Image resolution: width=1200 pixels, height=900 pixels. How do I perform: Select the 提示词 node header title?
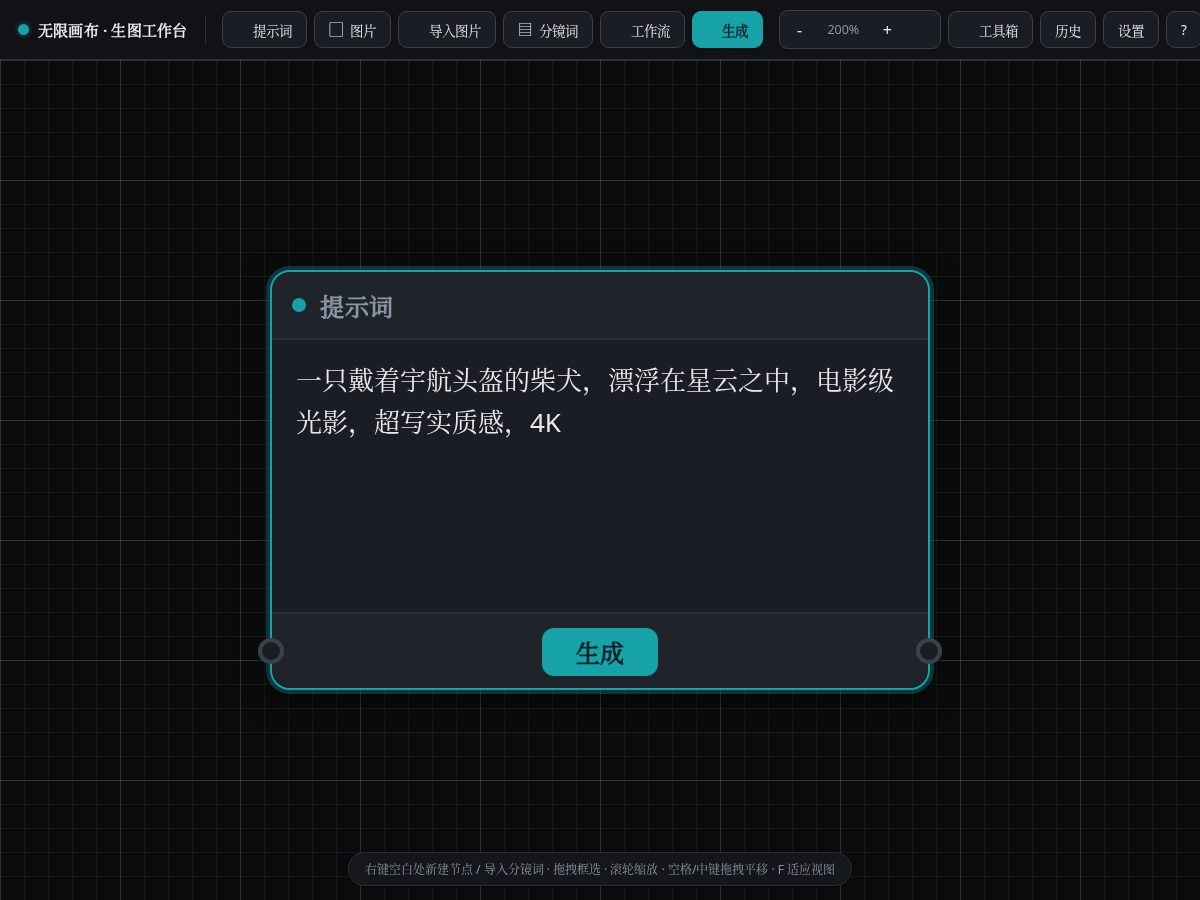point(356,307)
